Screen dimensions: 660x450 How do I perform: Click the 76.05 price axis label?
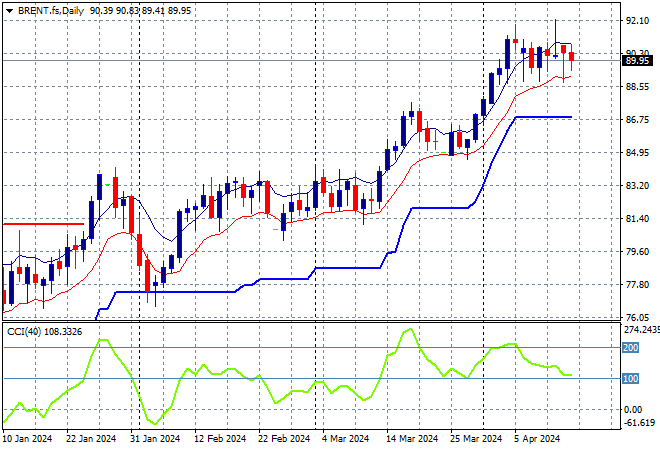click(638, 317)
